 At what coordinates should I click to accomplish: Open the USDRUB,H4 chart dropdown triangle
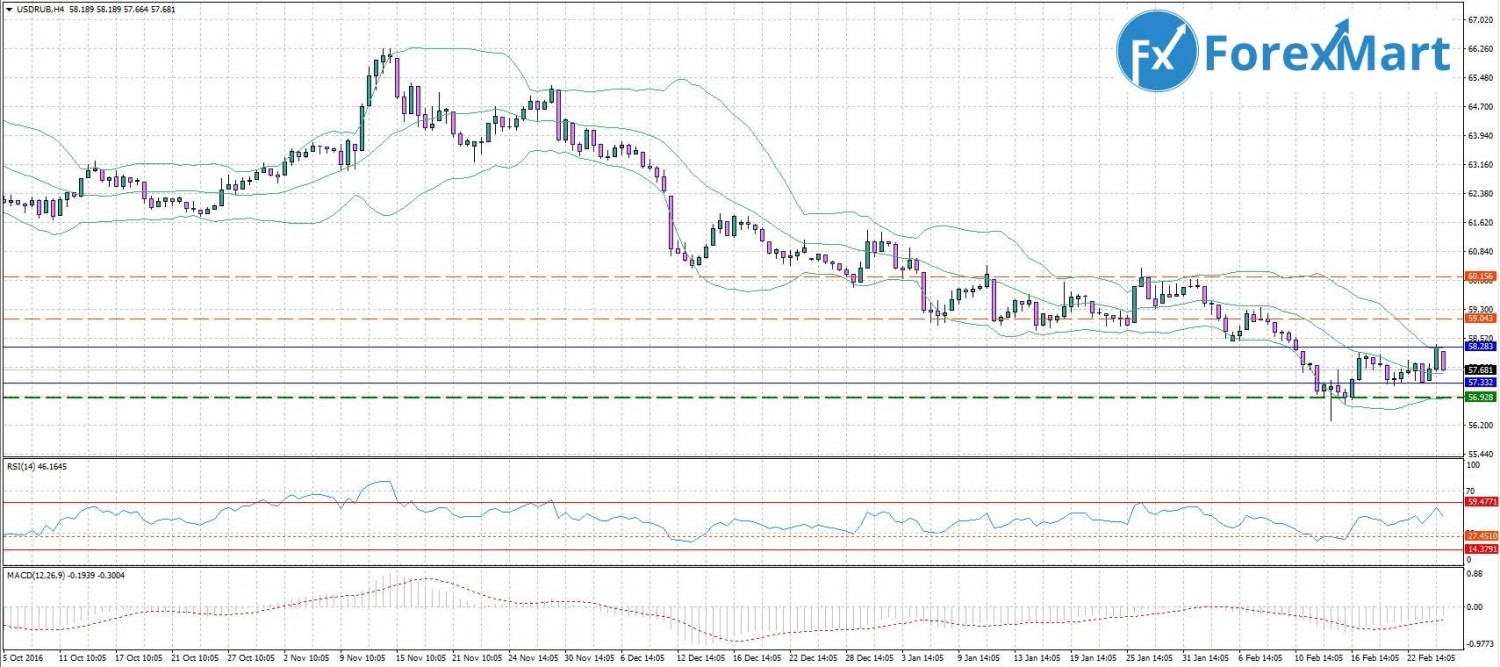7,8
